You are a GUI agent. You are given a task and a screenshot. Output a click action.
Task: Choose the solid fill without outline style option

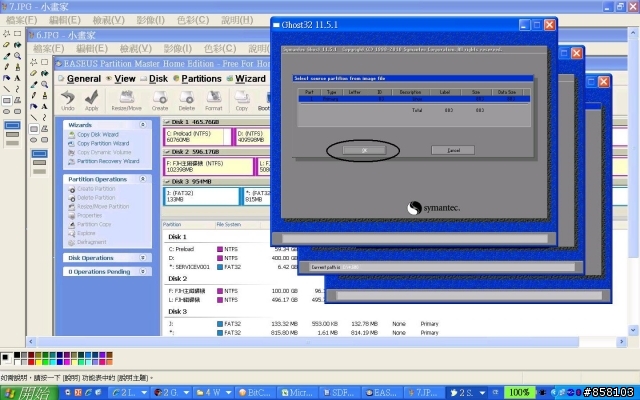click(x=12, y=143)
